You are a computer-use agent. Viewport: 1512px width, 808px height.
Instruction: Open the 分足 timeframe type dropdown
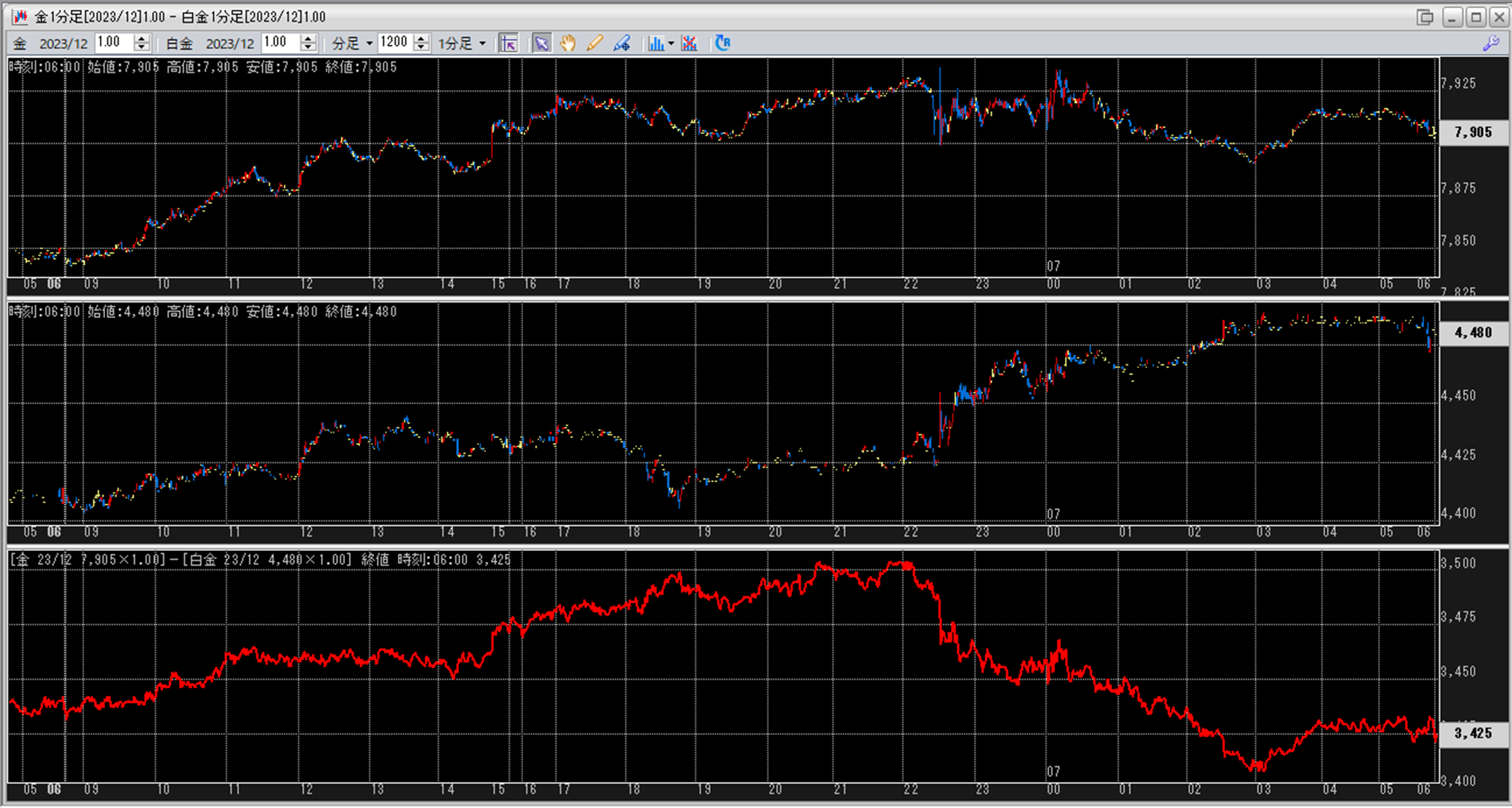(352, 43)
